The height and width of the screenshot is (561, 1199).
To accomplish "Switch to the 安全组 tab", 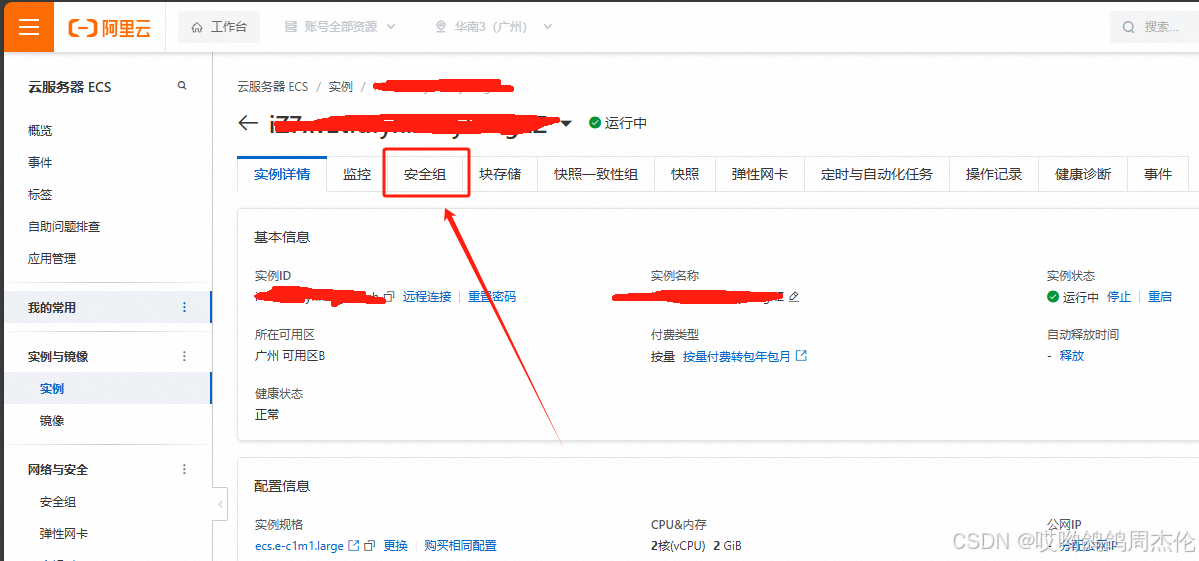I will [x=424, y=173].
